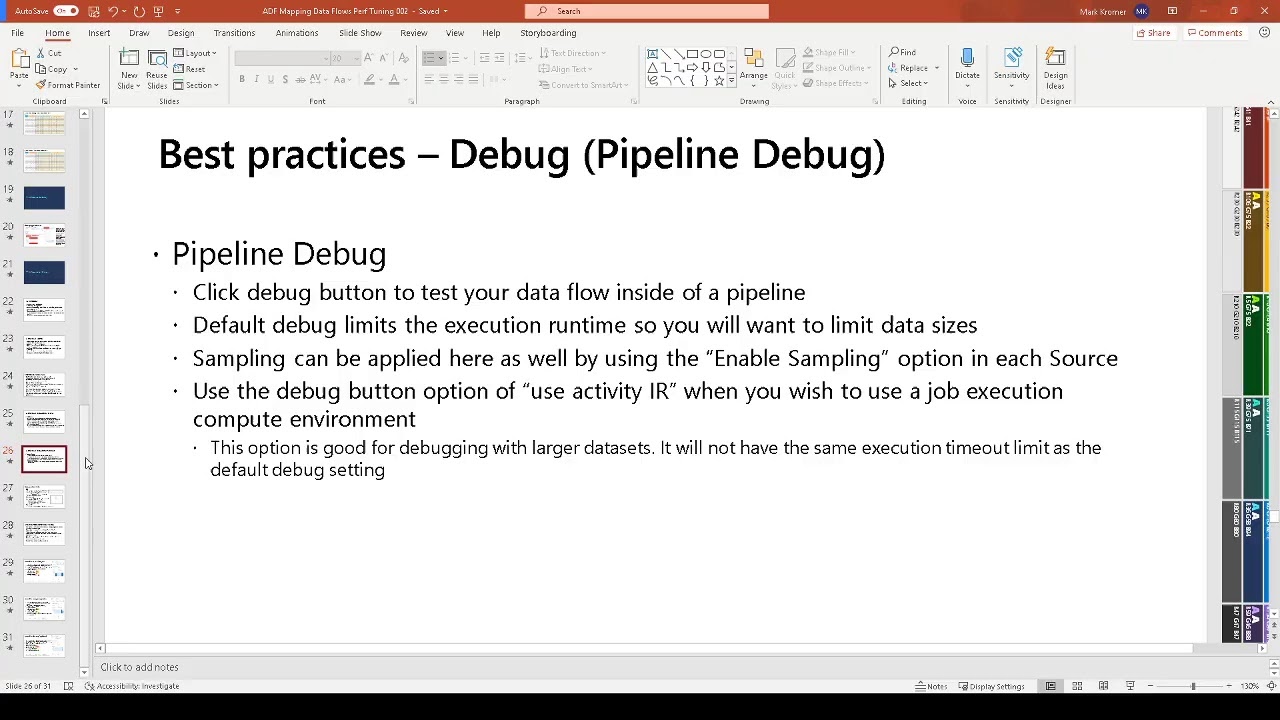
Task: Click the Redo/Repeat icon
Action: (139, 11)
